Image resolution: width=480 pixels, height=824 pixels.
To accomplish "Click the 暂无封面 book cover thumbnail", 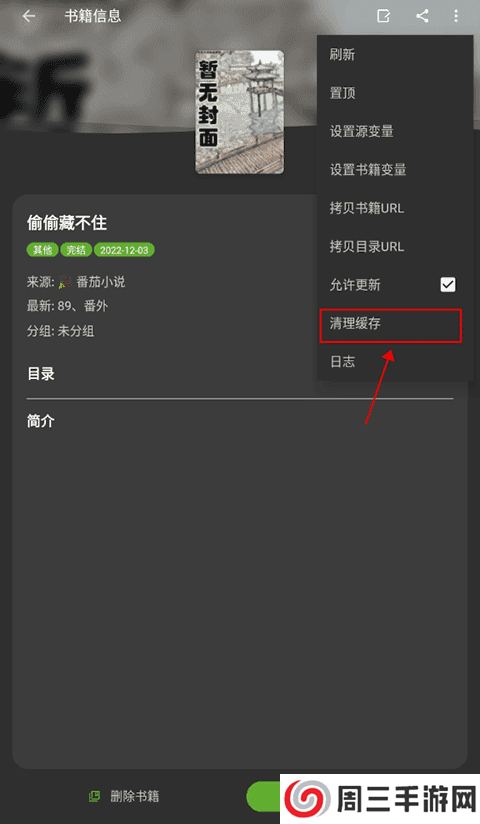I will [x=240, y=112].
